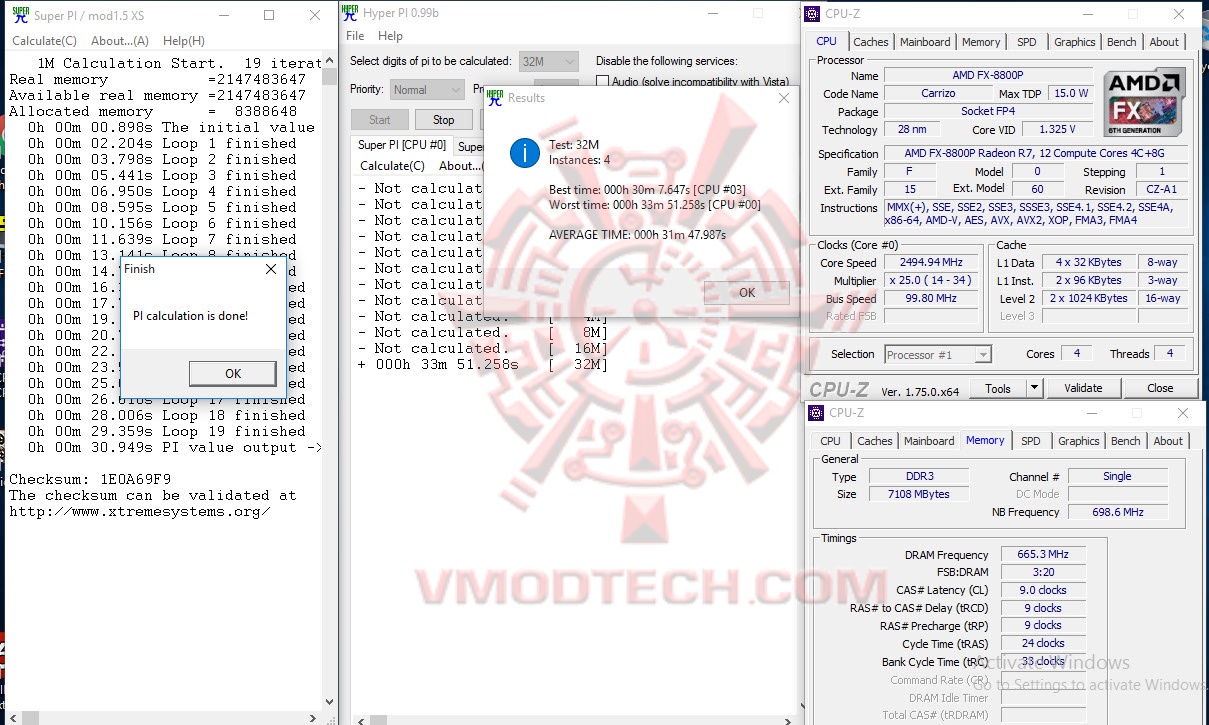Click the AVERAGE TIME 000h 31m 47.987s text
Screen dimensions: 1209x725
(x=637, y=235)
